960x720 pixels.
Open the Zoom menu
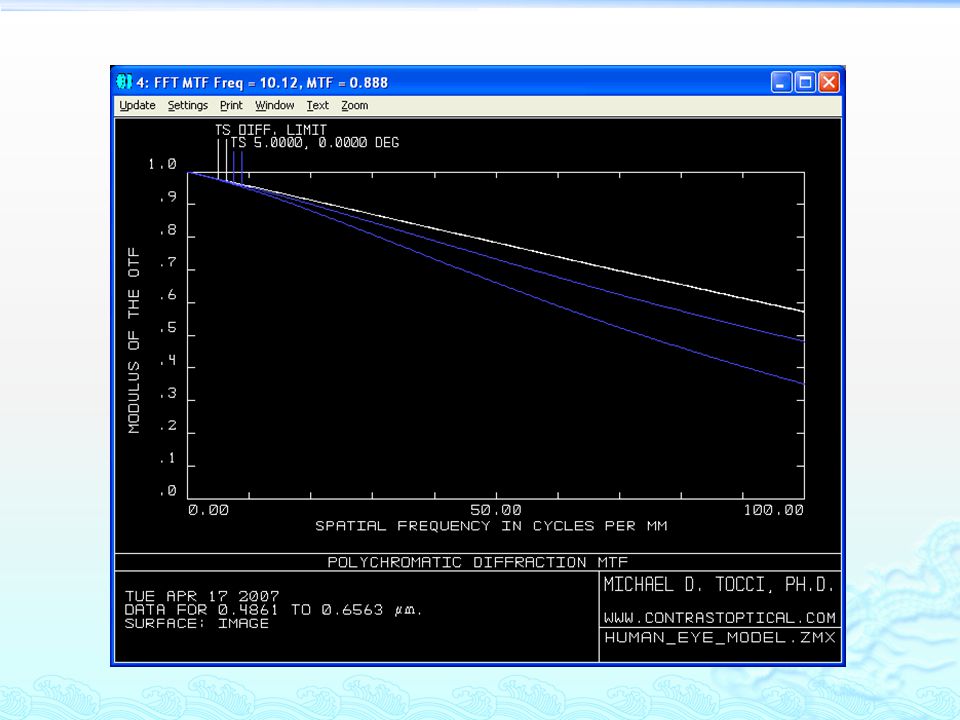pos(354,105)
